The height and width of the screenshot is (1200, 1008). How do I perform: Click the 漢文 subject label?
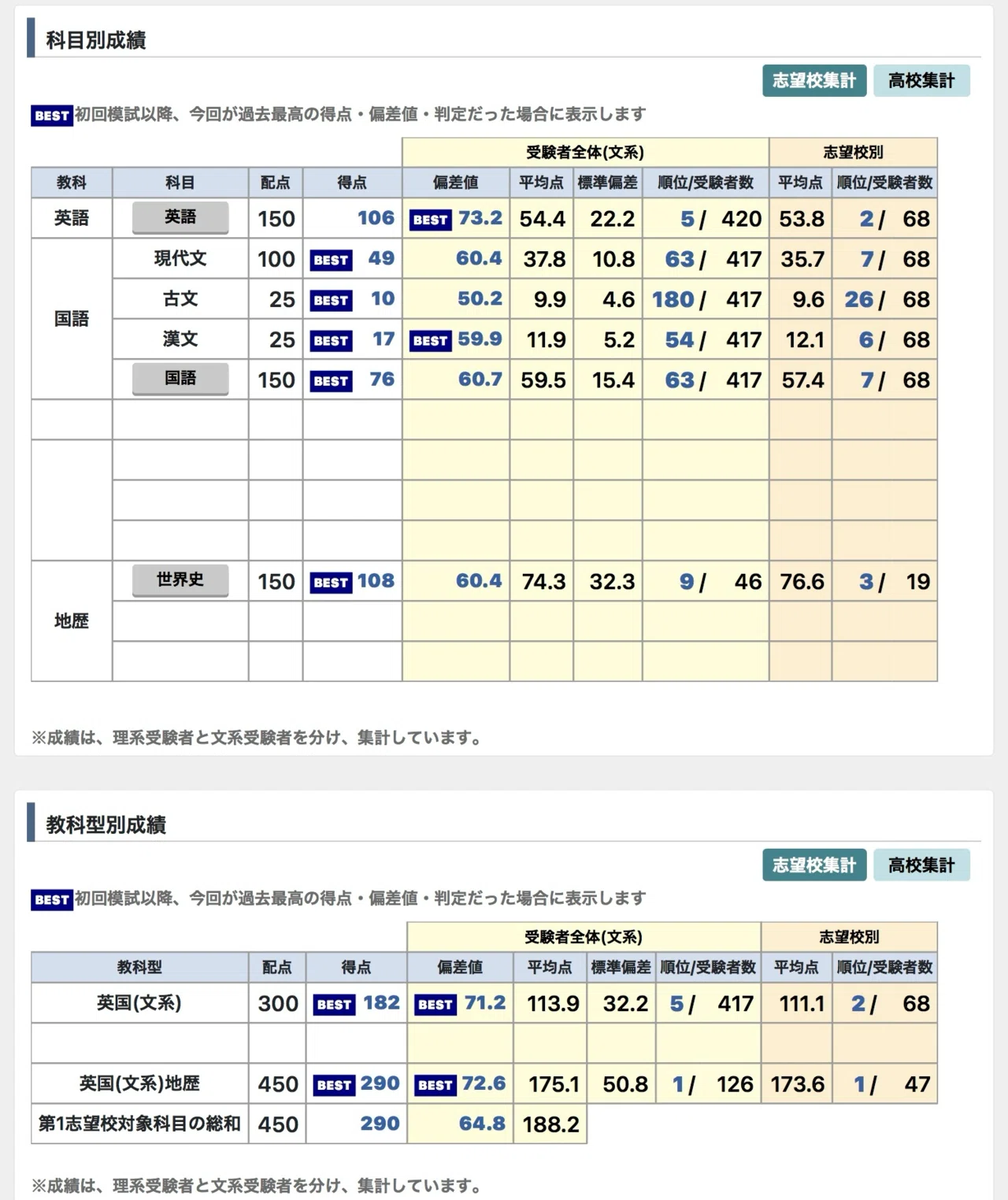pos(180,339)
